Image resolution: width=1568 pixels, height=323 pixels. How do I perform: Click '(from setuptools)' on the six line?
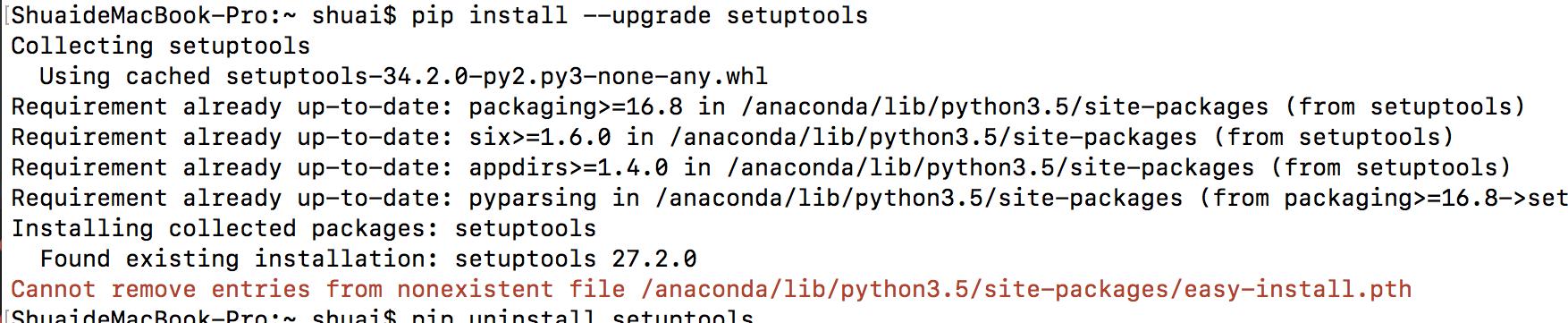pyautogui.click(x=1334, y=138)
